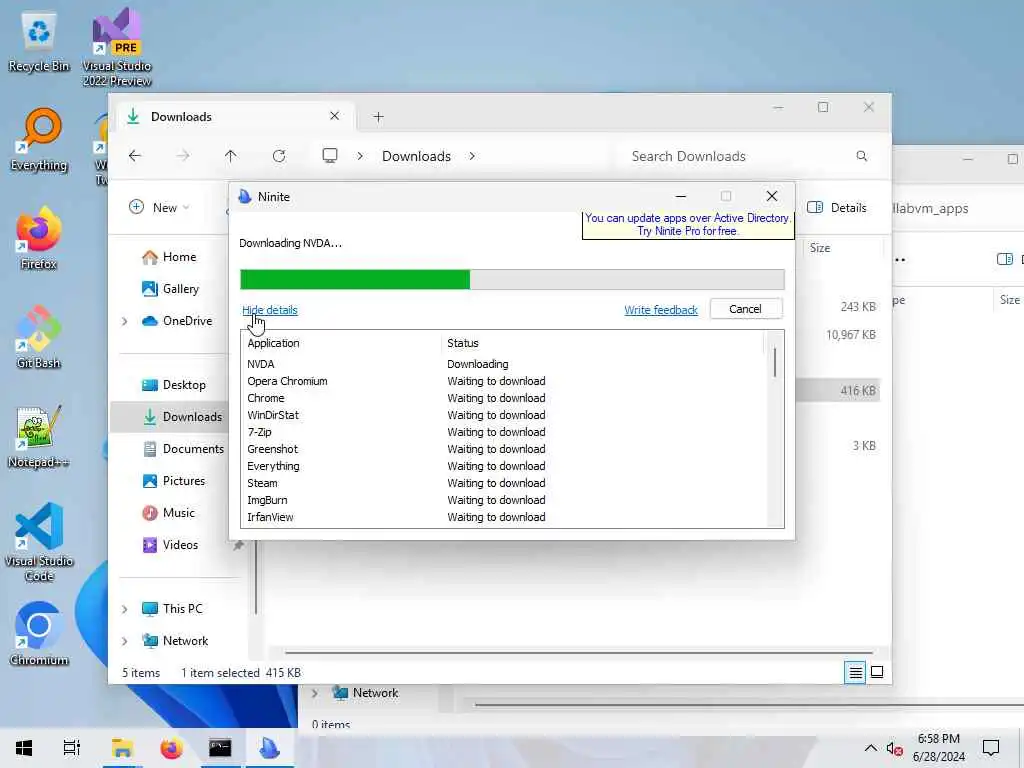Viewport: 1024px width, 768px height.
Task: Open Chromium desktop shortcut
Action: coord(39,633)
